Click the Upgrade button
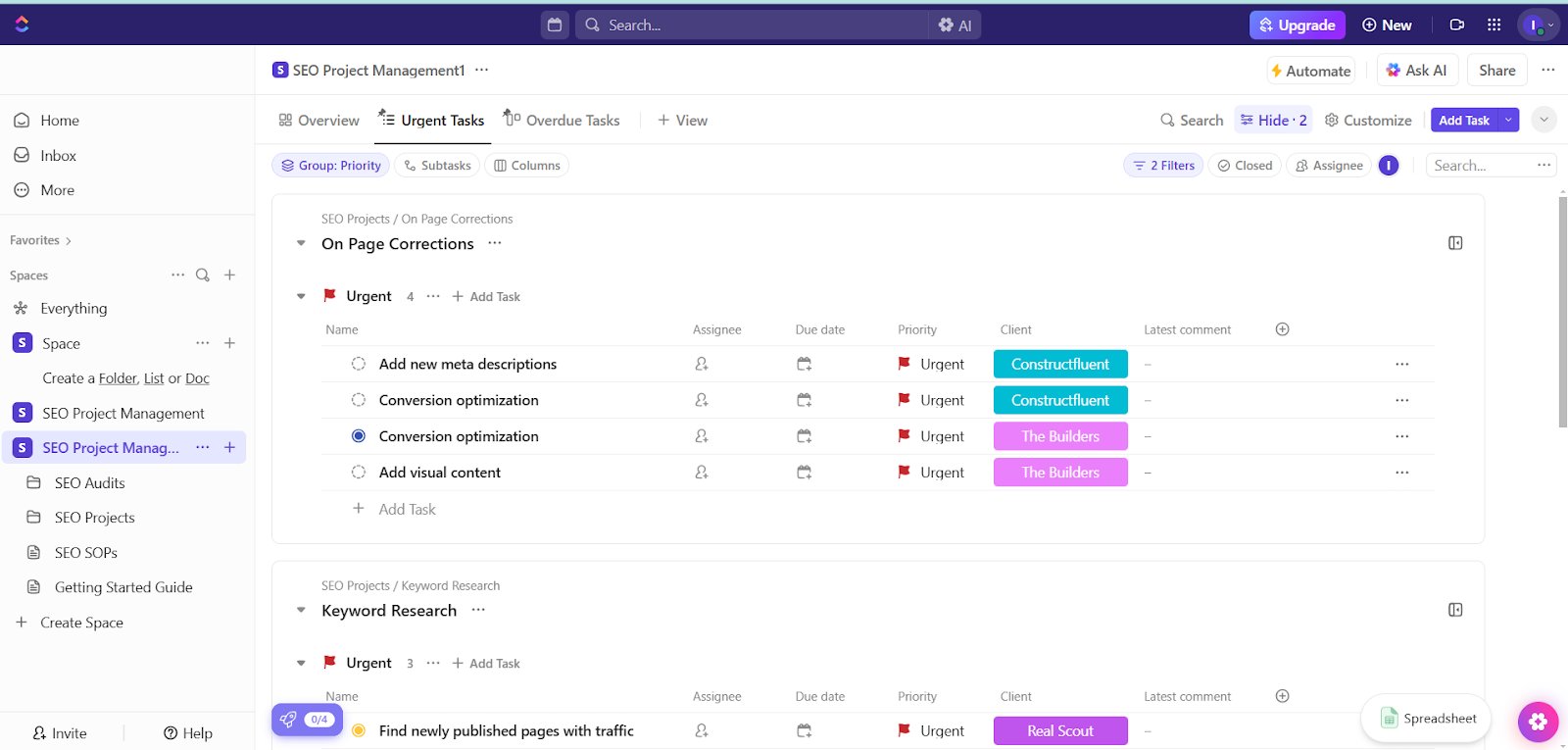This screenshot has width=1568, height=750. [x=1297, y=25]
